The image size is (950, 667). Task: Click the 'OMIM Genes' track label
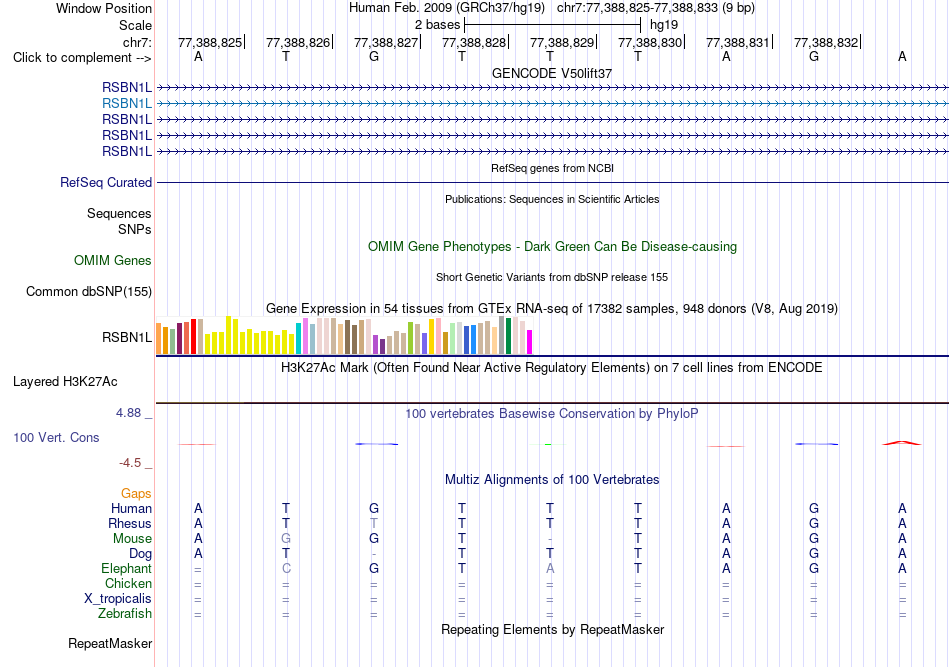click(113, 260)
